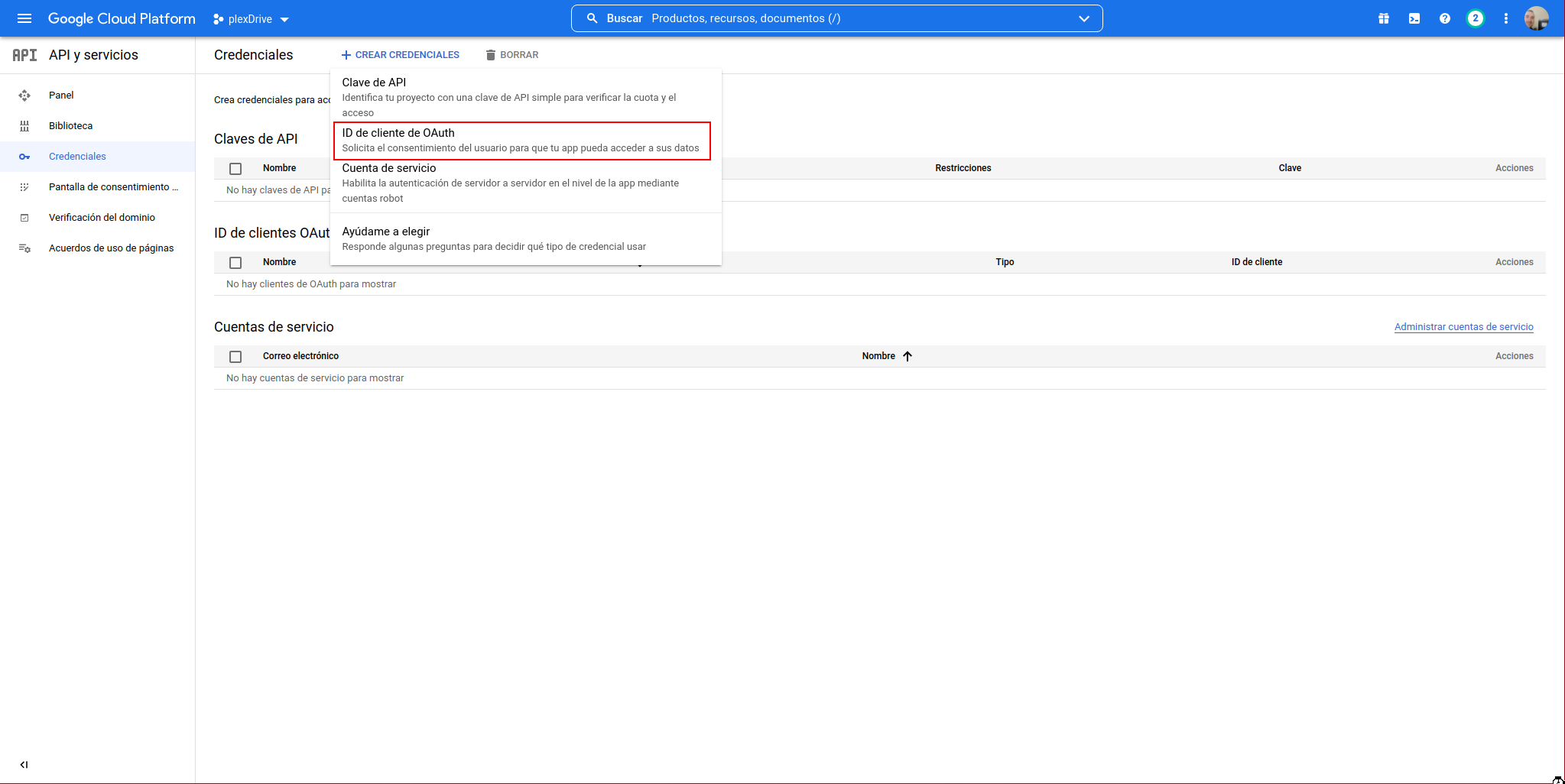Check the Claves de API select-all checkbox
This screenshot has height=784, width=1565.
click(235, 169)
